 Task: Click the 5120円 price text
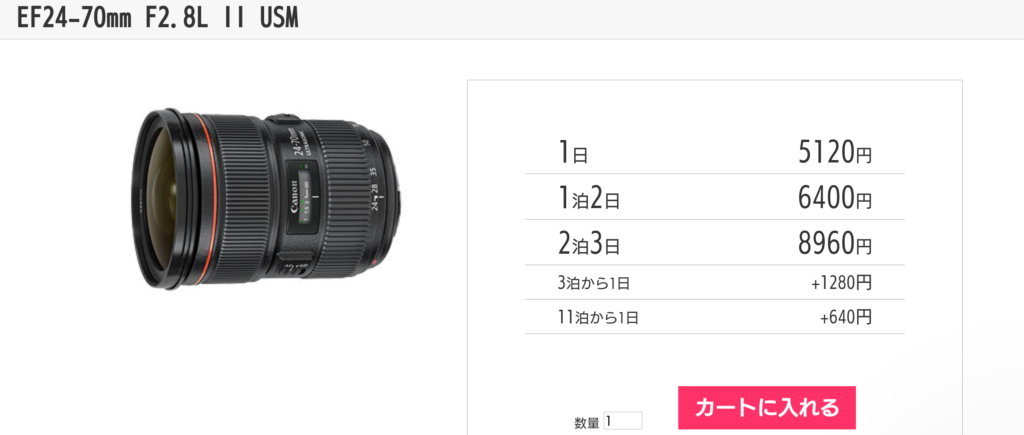[835, 153]
